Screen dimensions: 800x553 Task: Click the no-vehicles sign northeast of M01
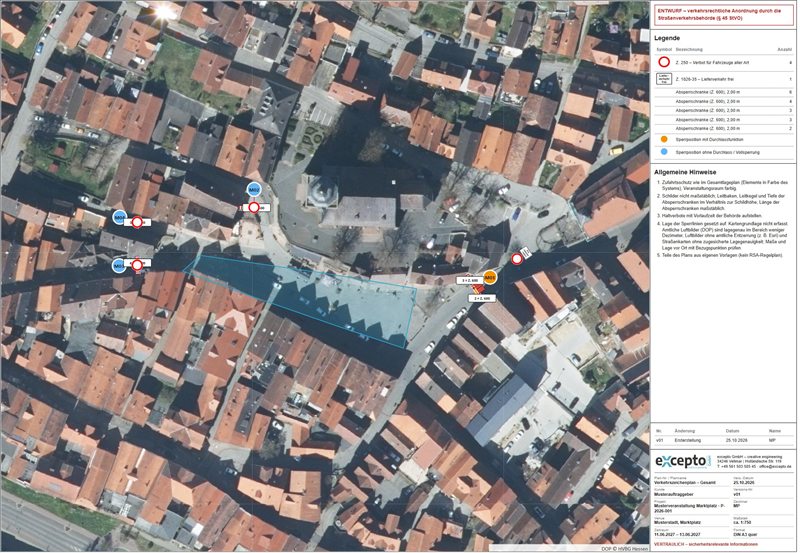[517, 259]
